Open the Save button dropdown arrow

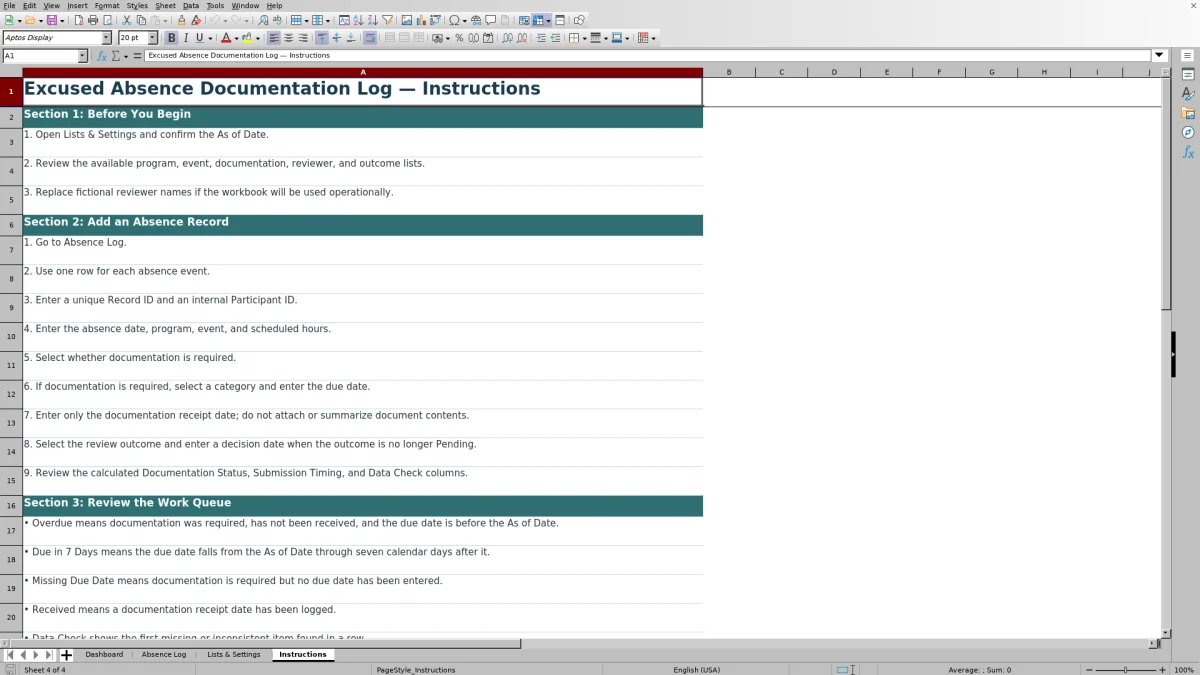pyautogui.click(x=62, y=20)
